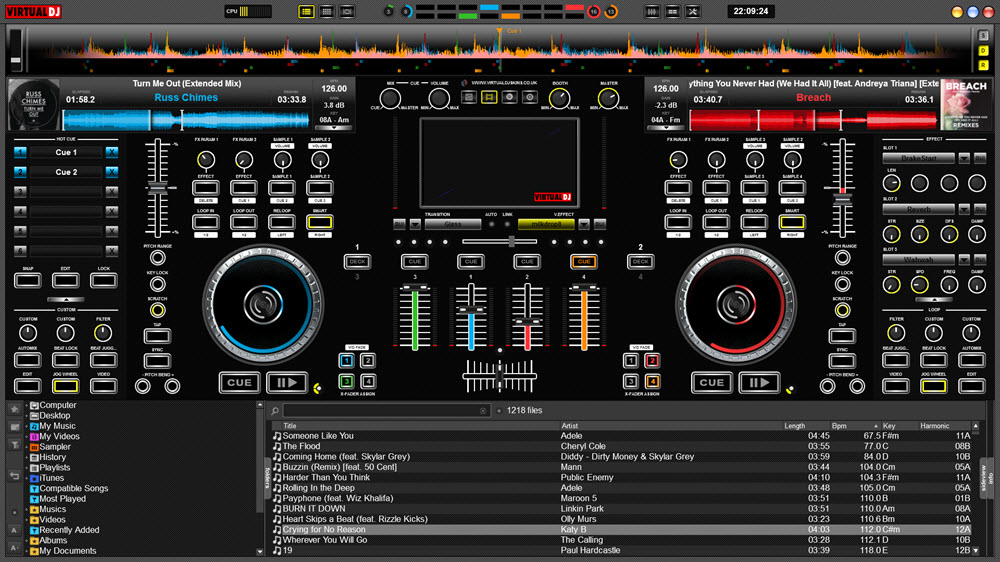Image resolution: width=1000 pixels, height=562 pixels.
Task: Collapse the right Effect panel arrow
Action: click(x=934, y=299)
